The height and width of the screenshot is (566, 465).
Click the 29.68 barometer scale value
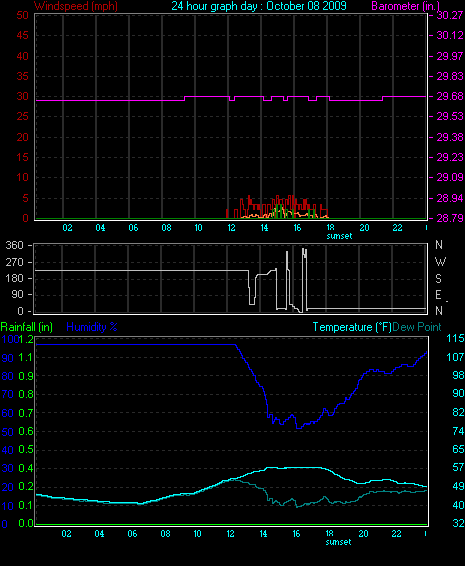pos(450,96)
